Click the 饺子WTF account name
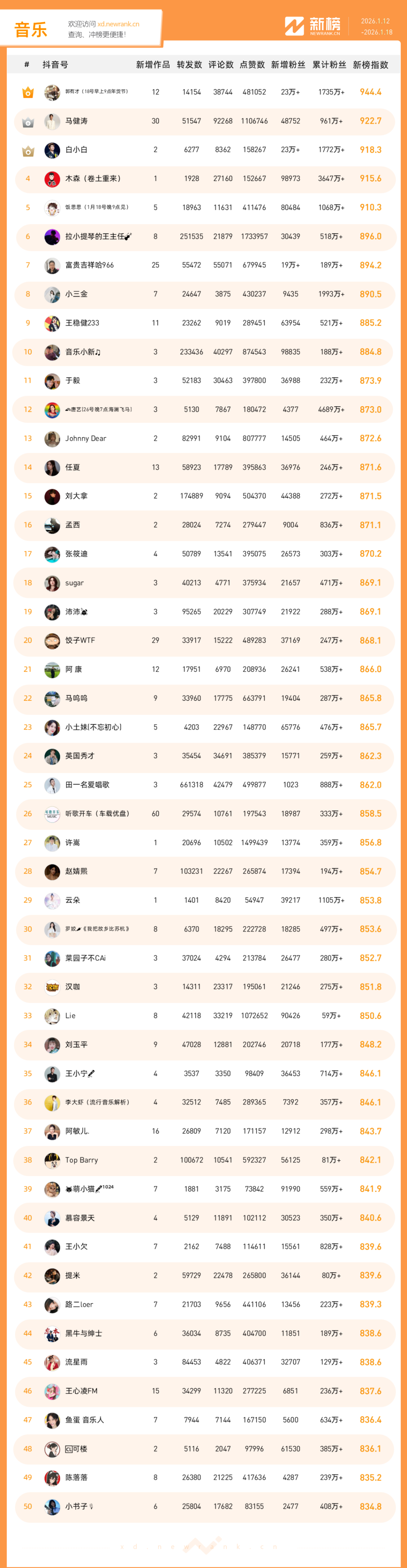Viewport: 407px width, 1568px height. coord(80,640)
